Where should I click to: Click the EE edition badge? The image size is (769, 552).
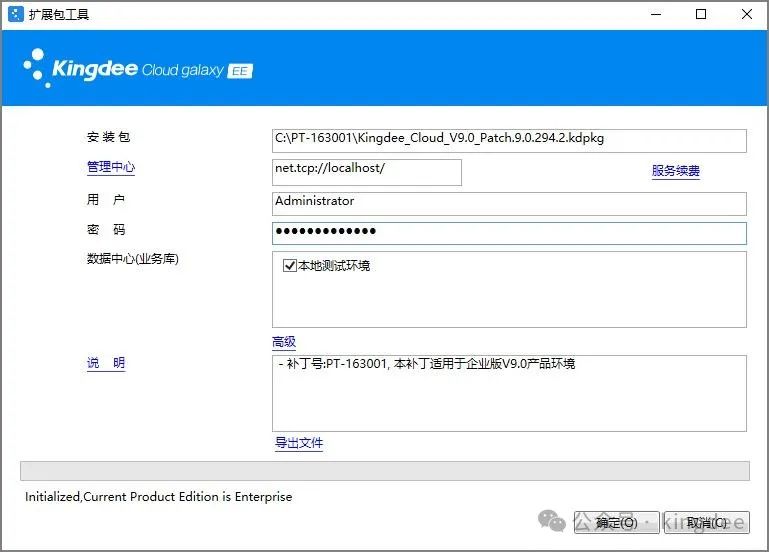click(240, 71)
